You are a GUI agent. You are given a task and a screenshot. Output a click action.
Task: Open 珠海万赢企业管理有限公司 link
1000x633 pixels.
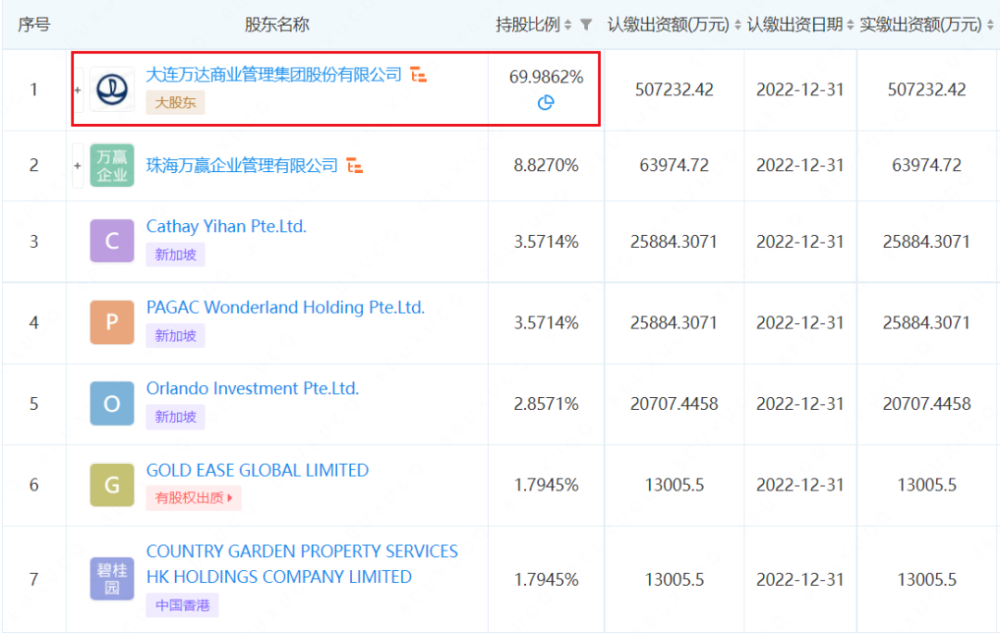click(242, 166)
